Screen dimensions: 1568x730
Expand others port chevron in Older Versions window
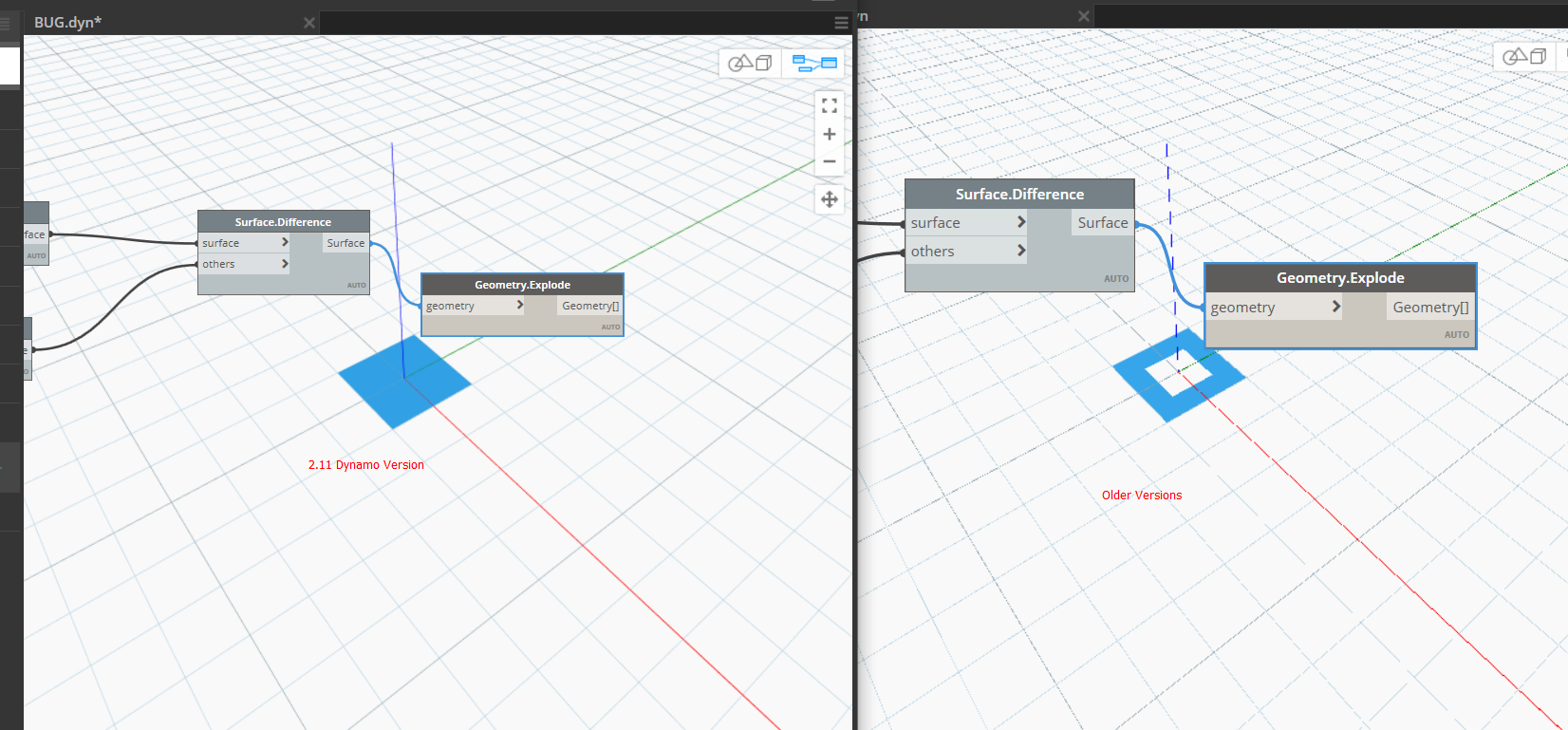pyautogui.click(x=1021, y=251)
